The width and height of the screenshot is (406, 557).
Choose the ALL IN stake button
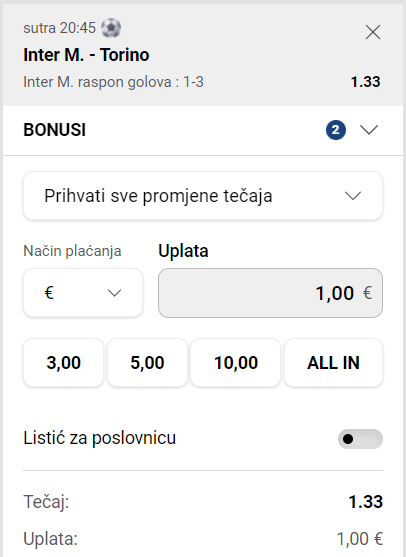pos(334,363)
